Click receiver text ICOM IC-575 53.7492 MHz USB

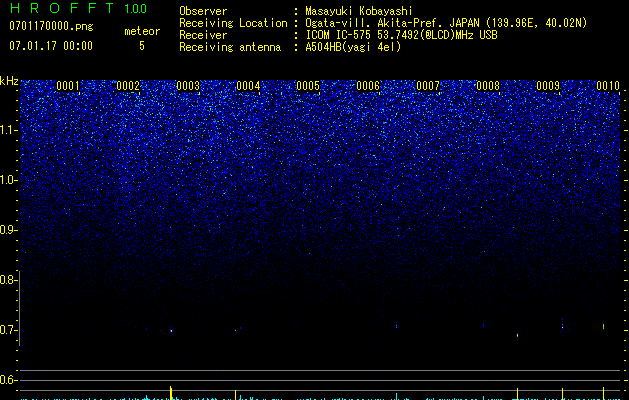[x=401, y=35]
